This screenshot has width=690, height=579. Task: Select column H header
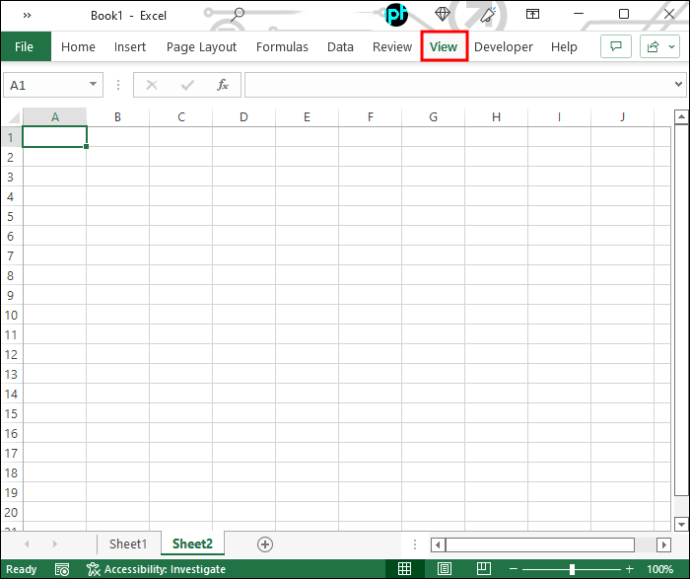[x=496, y=117]
